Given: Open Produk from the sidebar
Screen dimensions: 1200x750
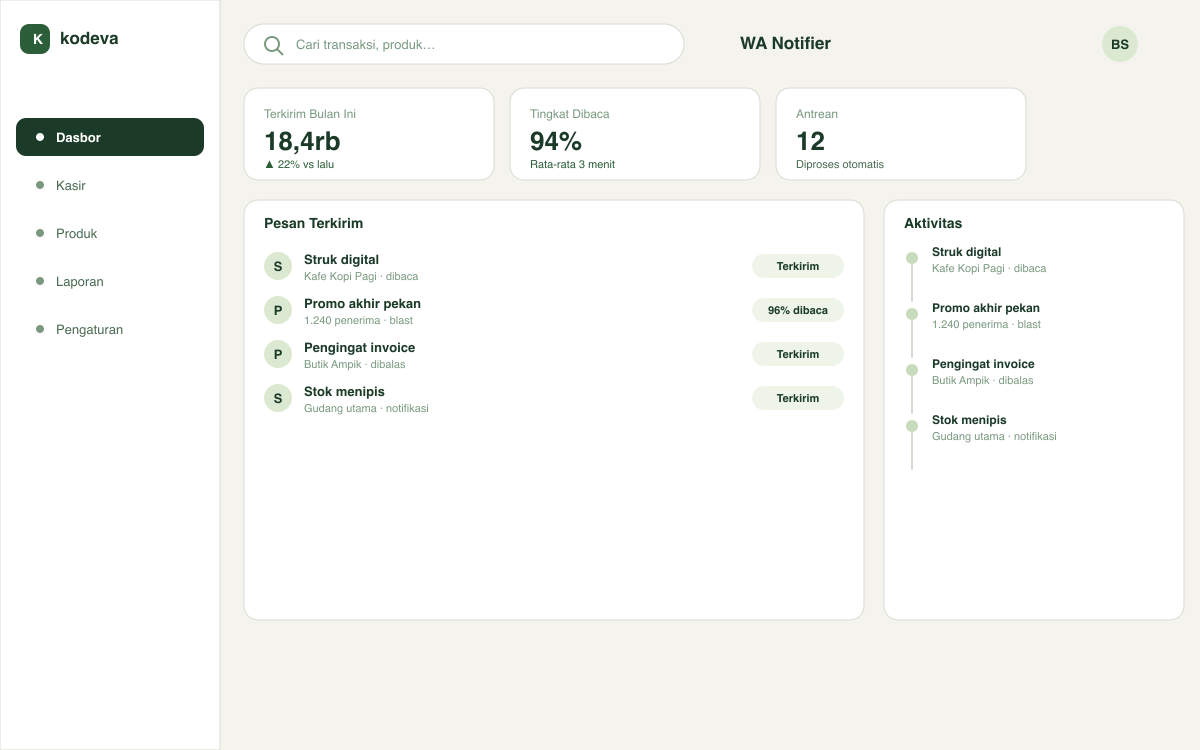Looking at the screenshot, I should pos(110,233).
